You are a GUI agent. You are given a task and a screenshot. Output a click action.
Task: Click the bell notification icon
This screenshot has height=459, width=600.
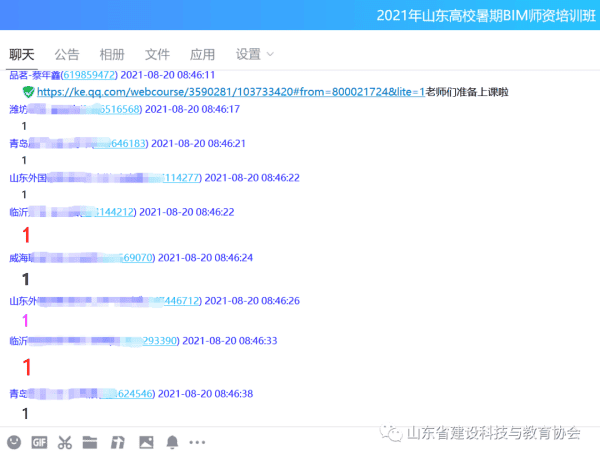coord(172,441)
